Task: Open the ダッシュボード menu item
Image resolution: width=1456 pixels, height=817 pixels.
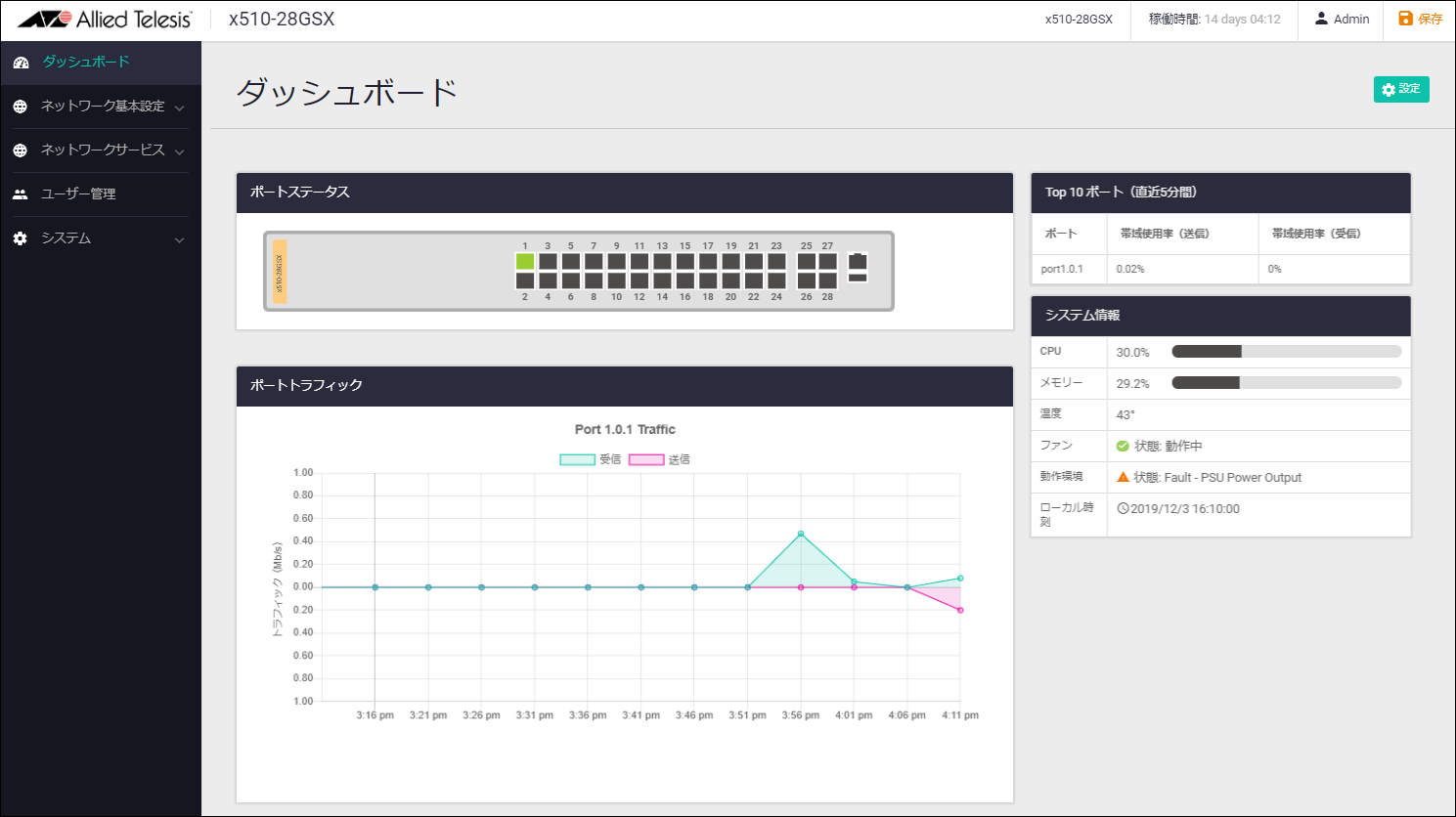Action: (85, 62)
